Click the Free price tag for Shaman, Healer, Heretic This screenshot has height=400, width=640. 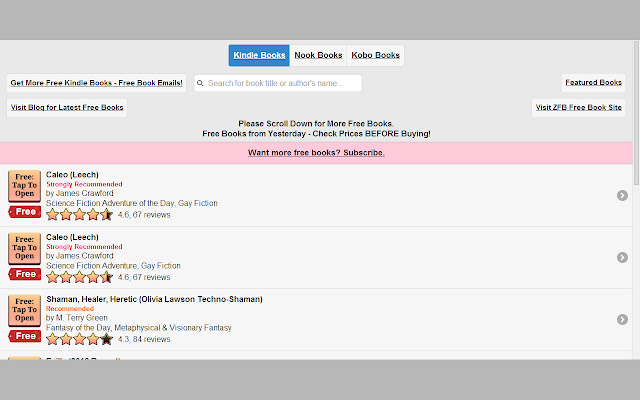click(x=24, y=336)
